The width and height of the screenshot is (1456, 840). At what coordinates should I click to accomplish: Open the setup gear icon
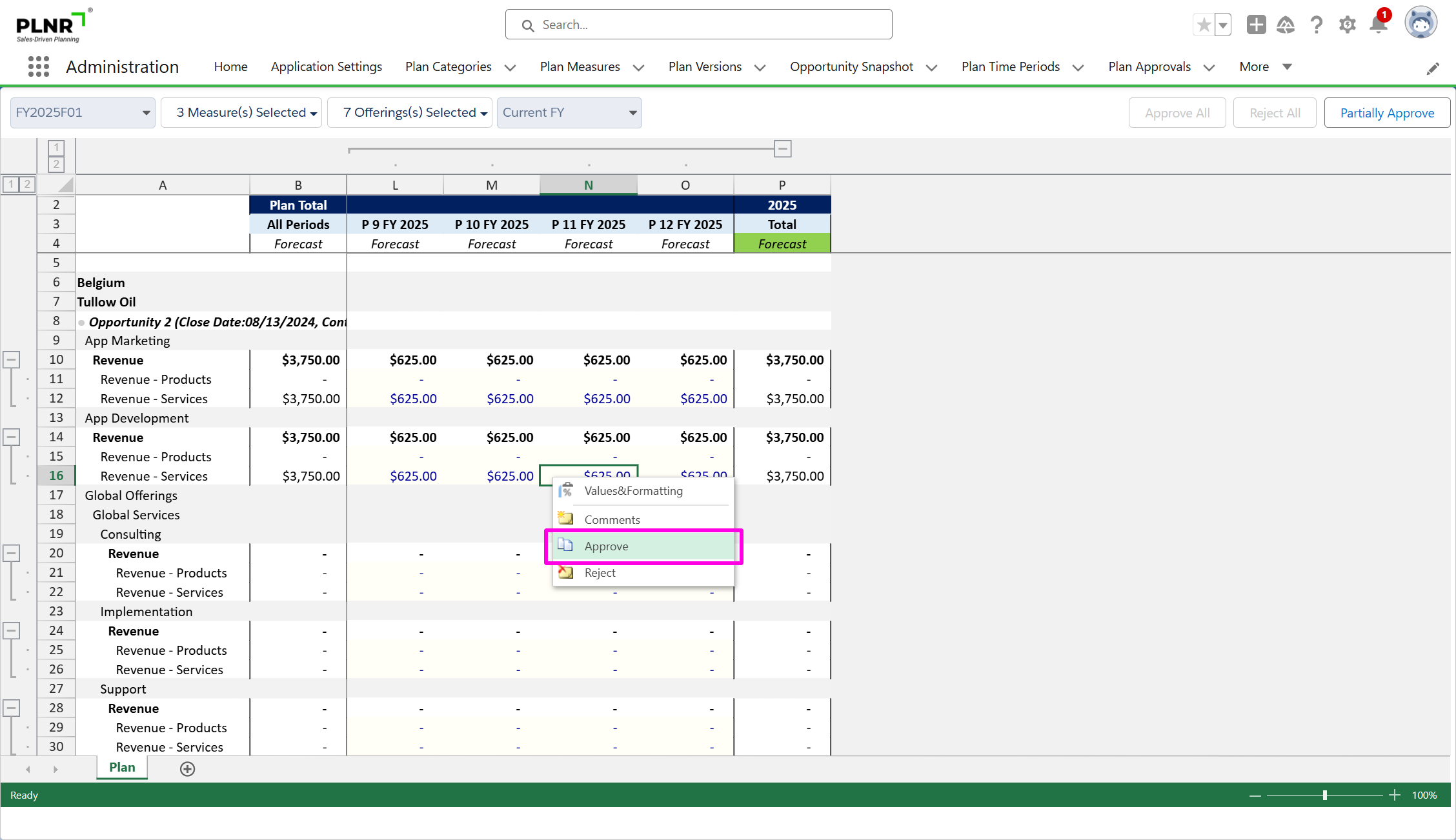[1347, 25]
